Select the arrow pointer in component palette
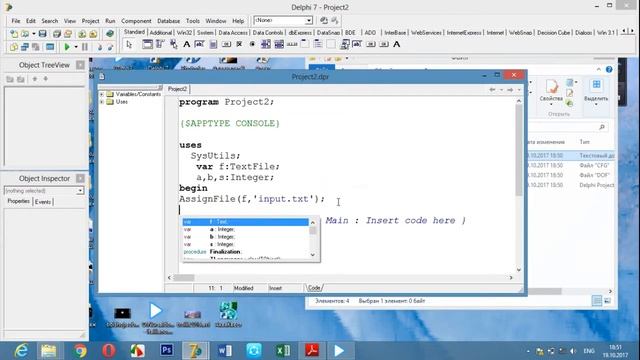The height and width of the screenshot is (360, 640). pos(129,44)
